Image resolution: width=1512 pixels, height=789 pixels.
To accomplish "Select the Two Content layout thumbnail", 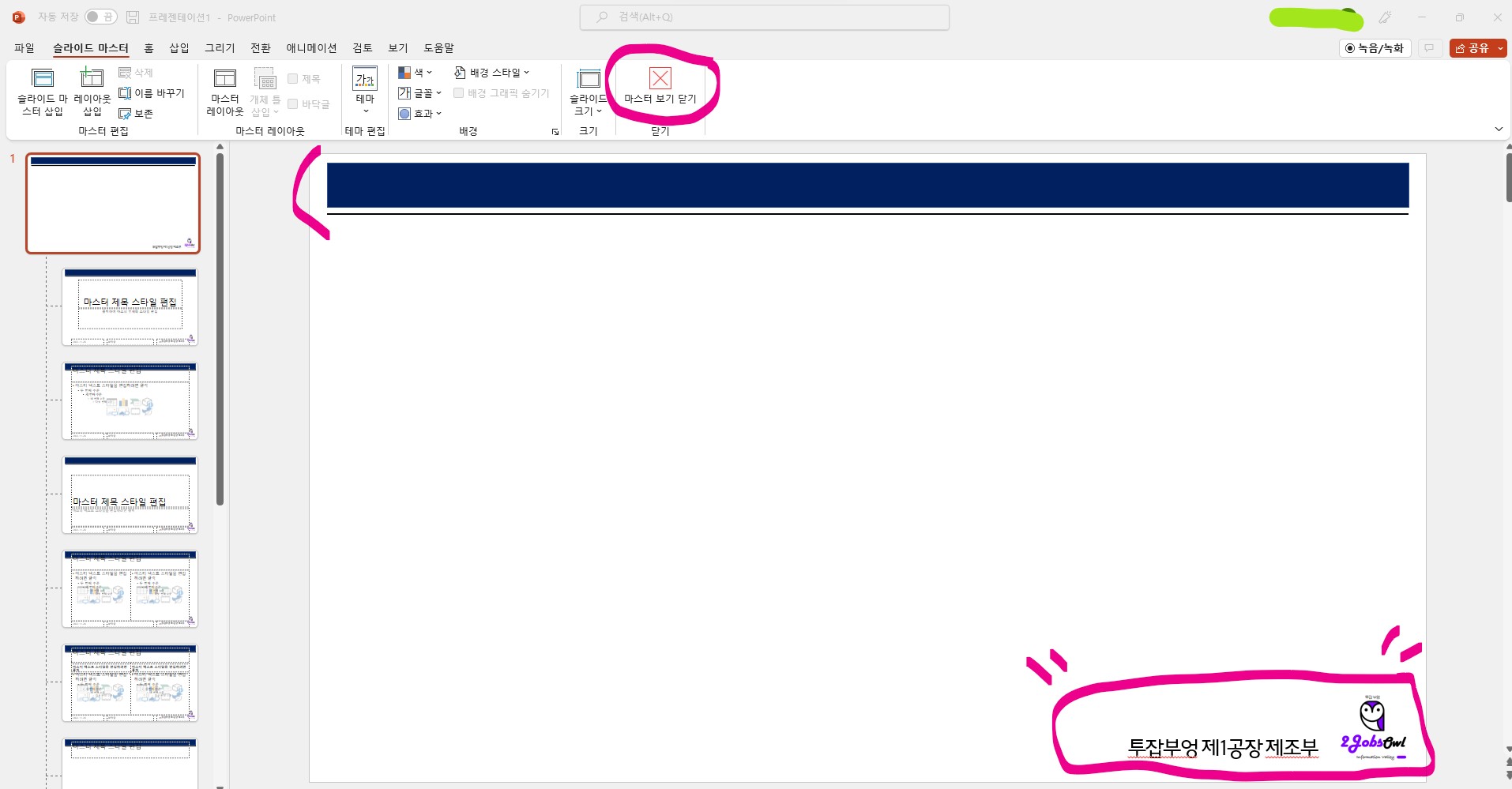I will (130, 589).
